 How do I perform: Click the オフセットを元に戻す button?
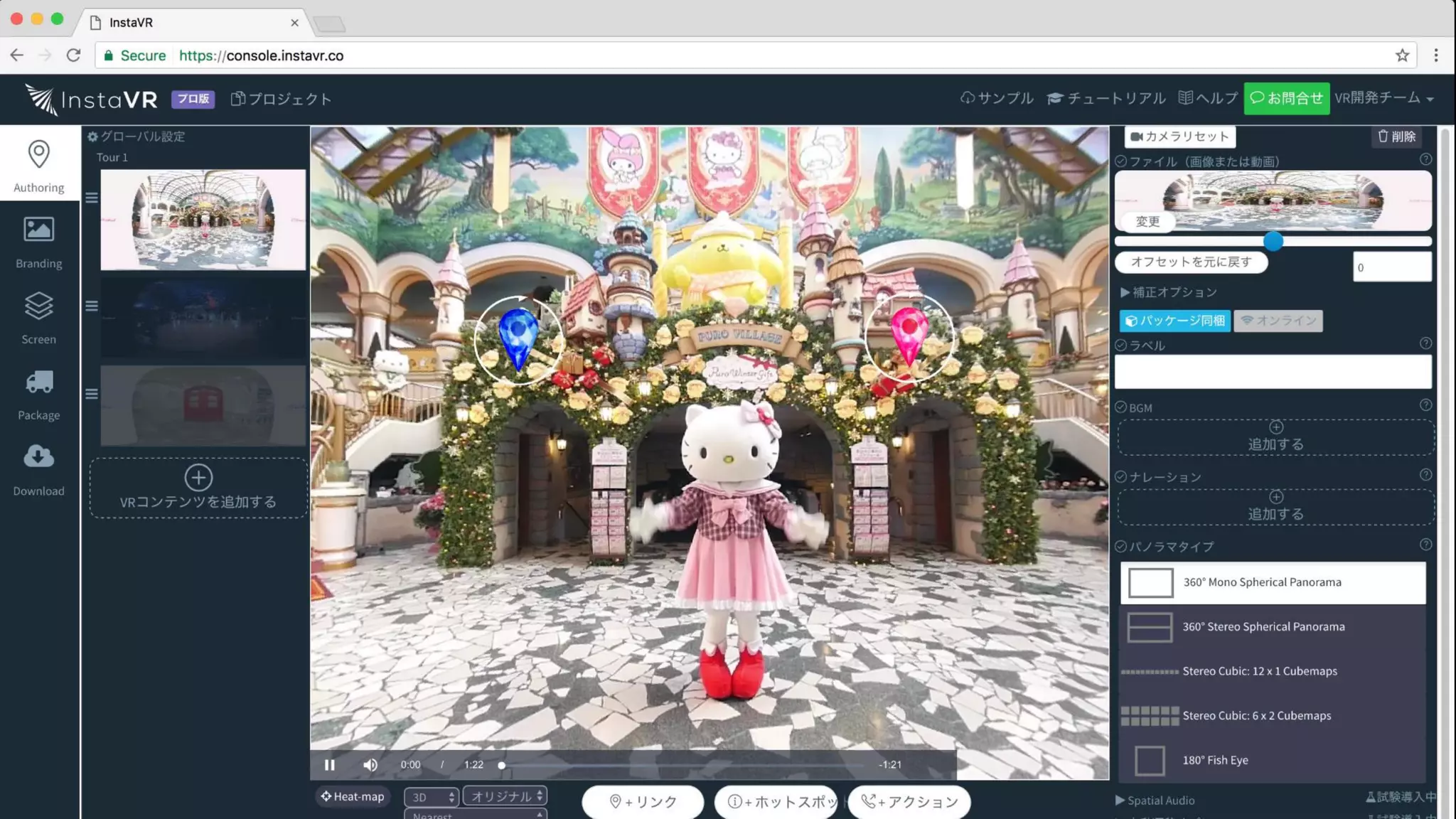tap(1191, 262)
